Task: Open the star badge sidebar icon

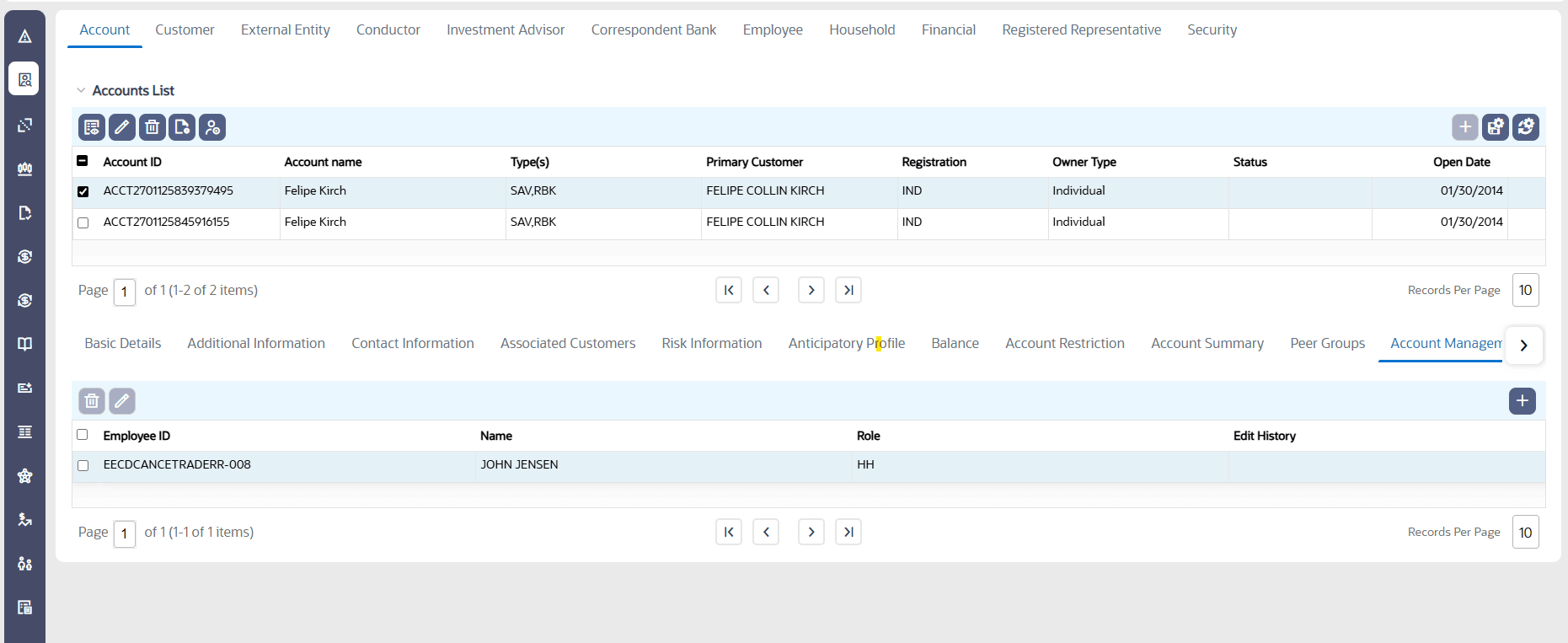Action: (24, 475)
